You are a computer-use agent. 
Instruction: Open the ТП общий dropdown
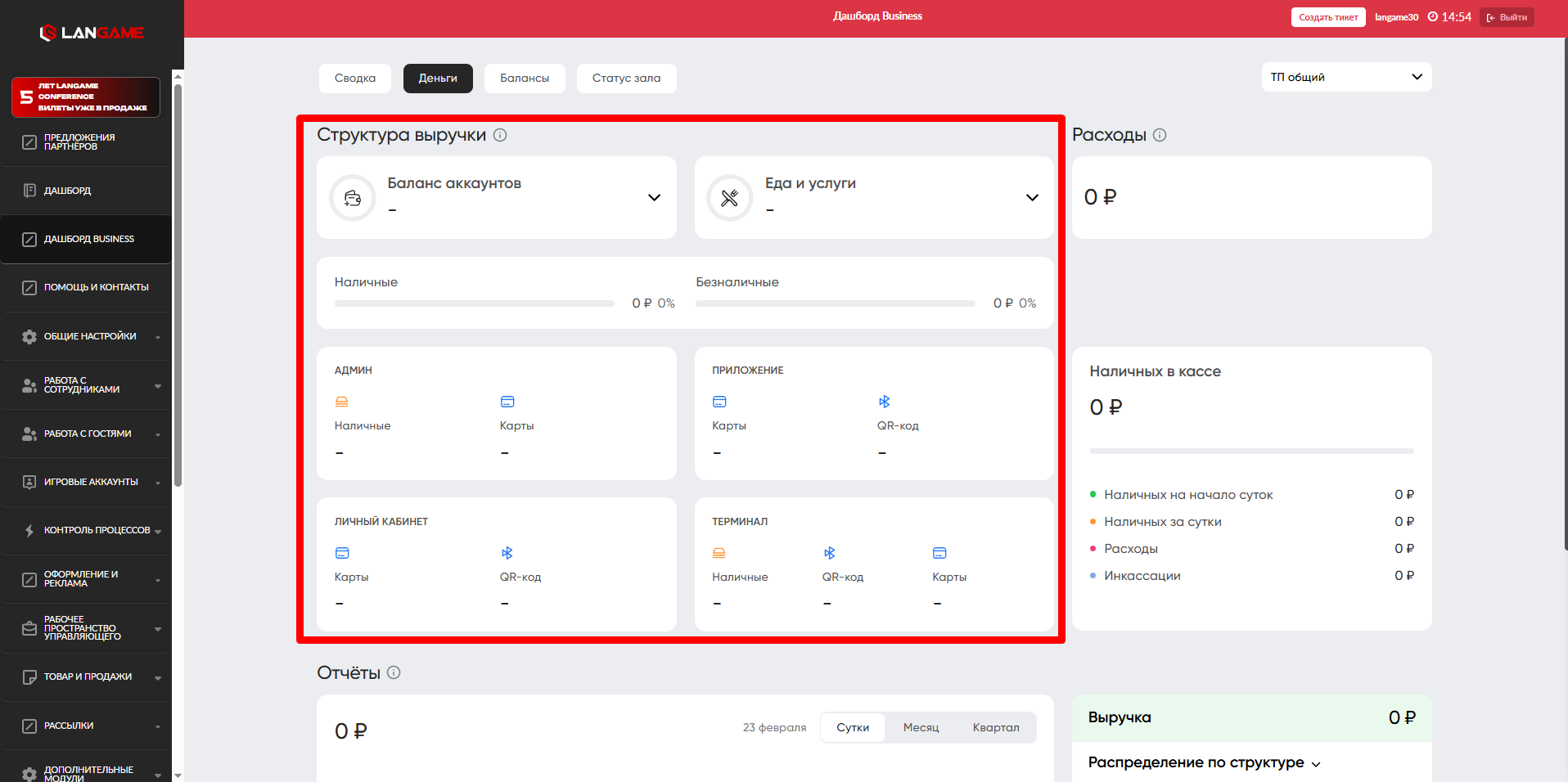point(1346,77)
